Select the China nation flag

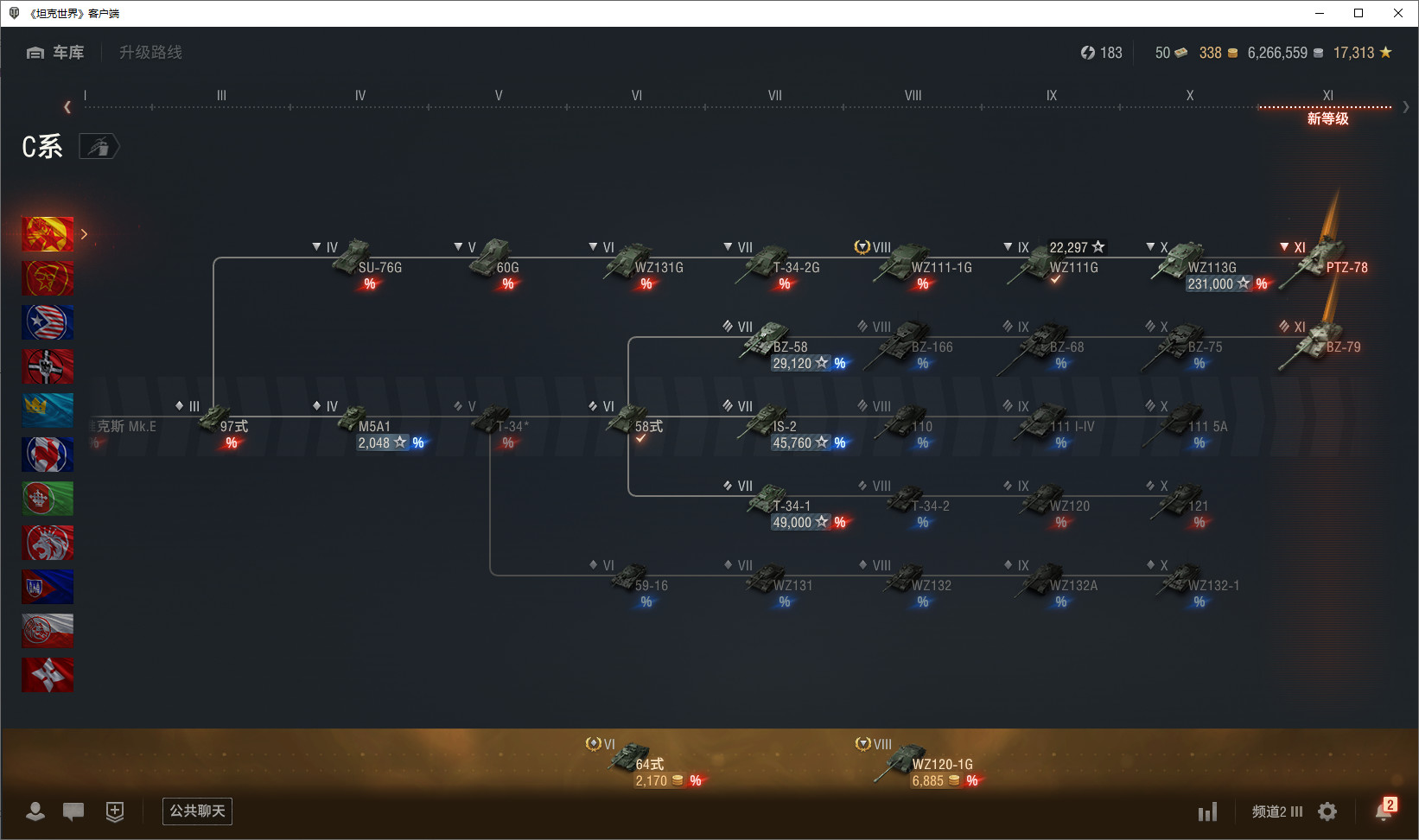click(x=48, y=234)
